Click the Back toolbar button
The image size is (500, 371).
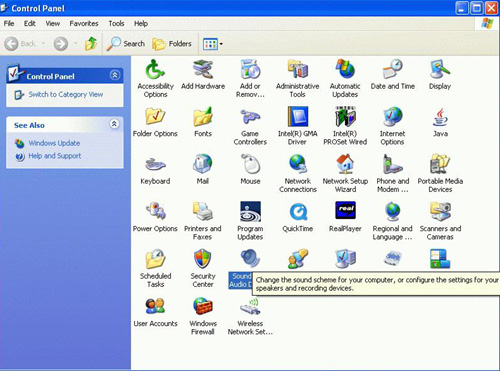click(20, 44)
